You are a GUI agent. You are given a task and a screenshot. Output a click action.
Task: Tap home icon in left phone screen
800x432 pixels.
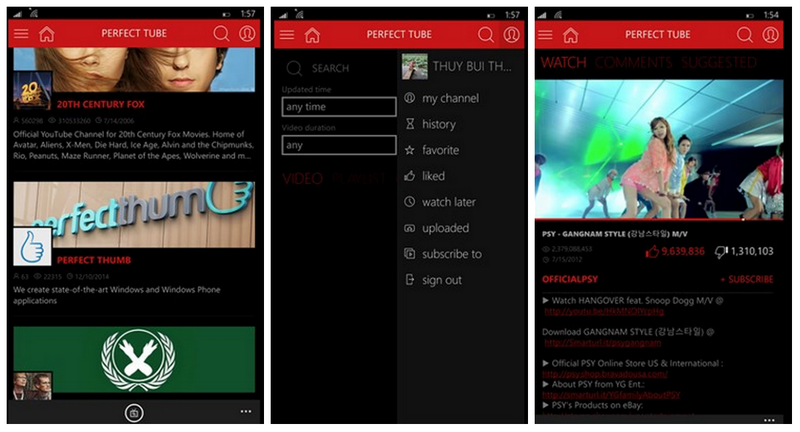coord(46,34)
